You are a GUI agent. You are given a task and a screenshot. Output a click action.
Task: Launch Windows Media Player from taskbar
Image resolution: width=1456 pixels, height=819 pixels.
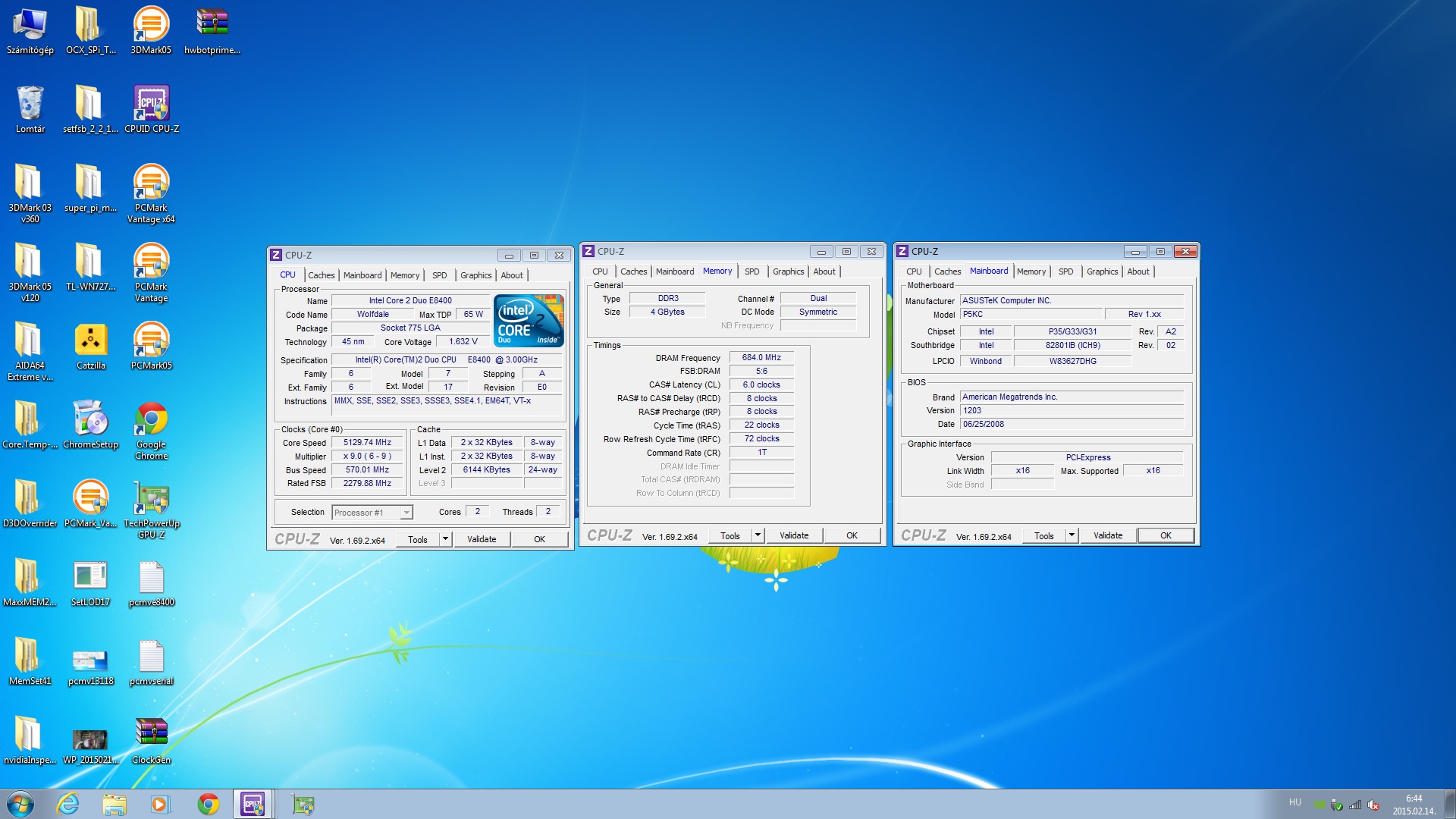(x=160, y=804)
